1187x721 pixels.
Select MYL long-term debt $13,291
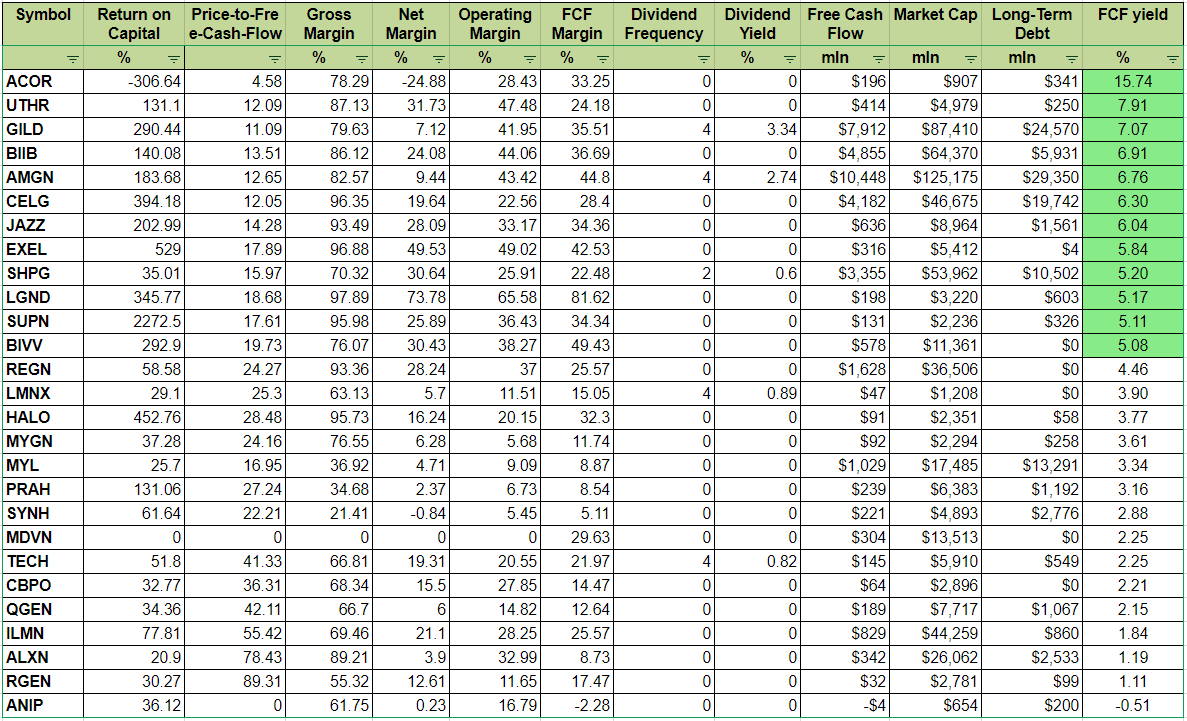pyautogui.click(x=1031, y=466)
